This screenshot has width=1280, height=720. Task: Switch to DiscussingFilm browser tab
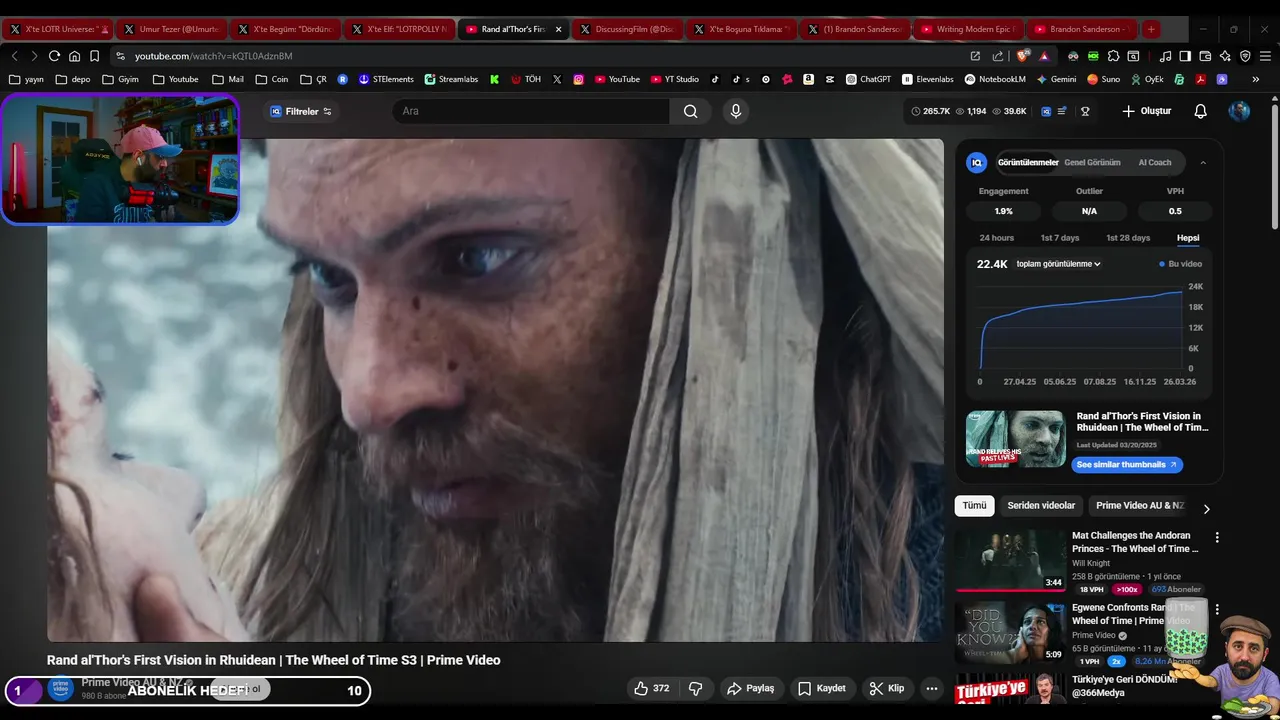626,29
